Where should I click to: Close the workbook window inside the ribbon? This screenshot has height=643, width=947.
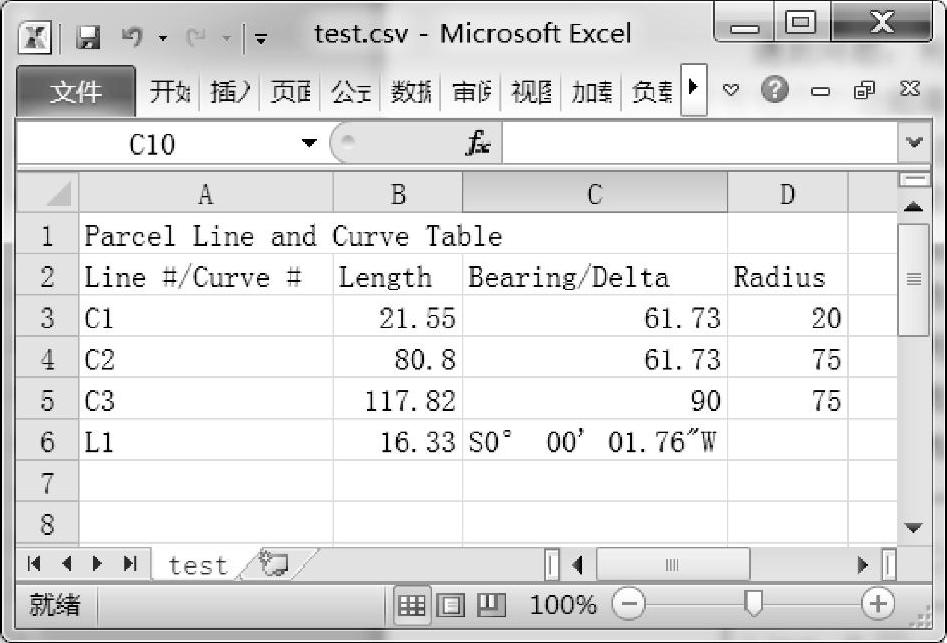[910, 89]
